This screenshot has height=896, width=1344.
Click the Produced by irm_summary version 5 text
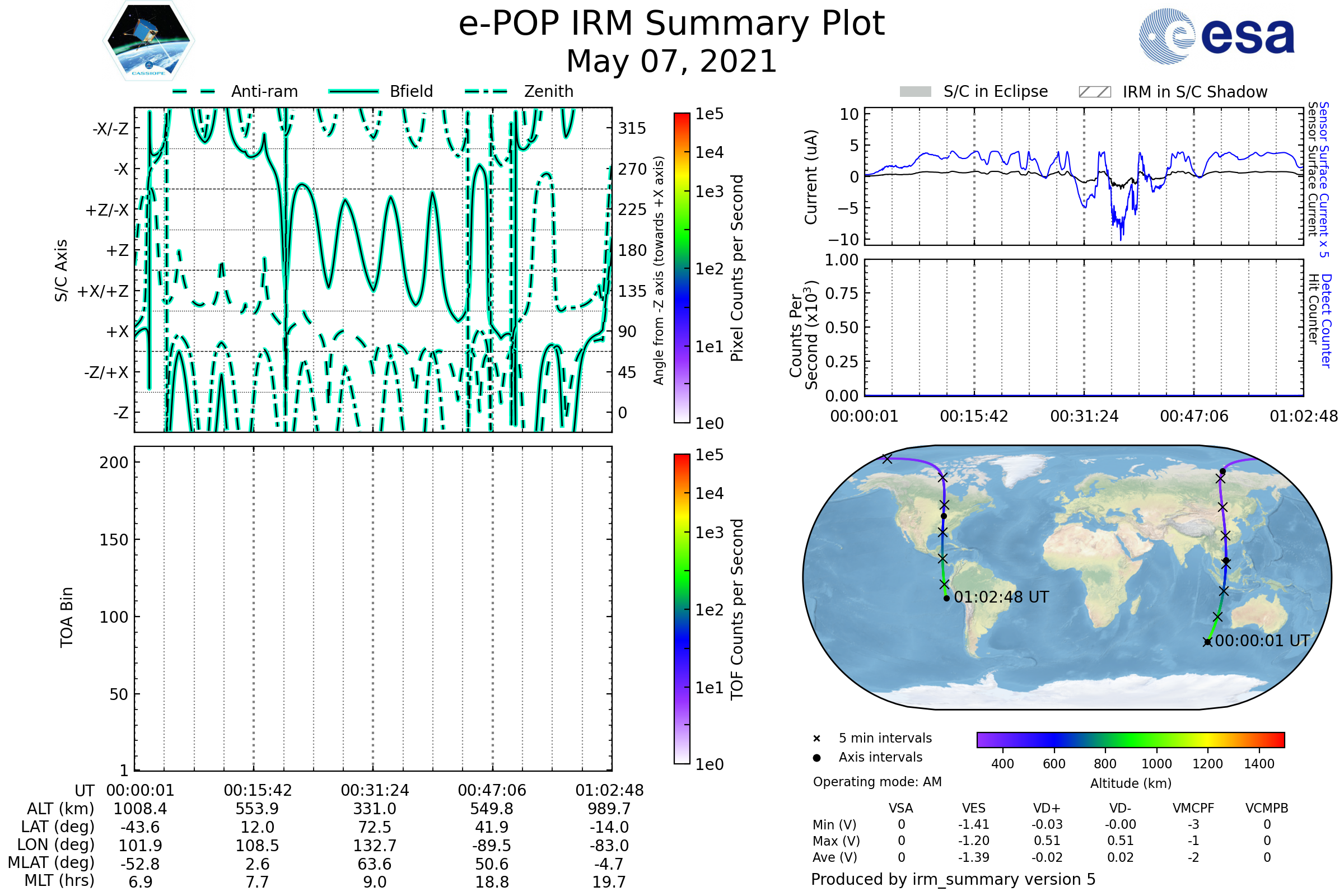tap(953, 879)
